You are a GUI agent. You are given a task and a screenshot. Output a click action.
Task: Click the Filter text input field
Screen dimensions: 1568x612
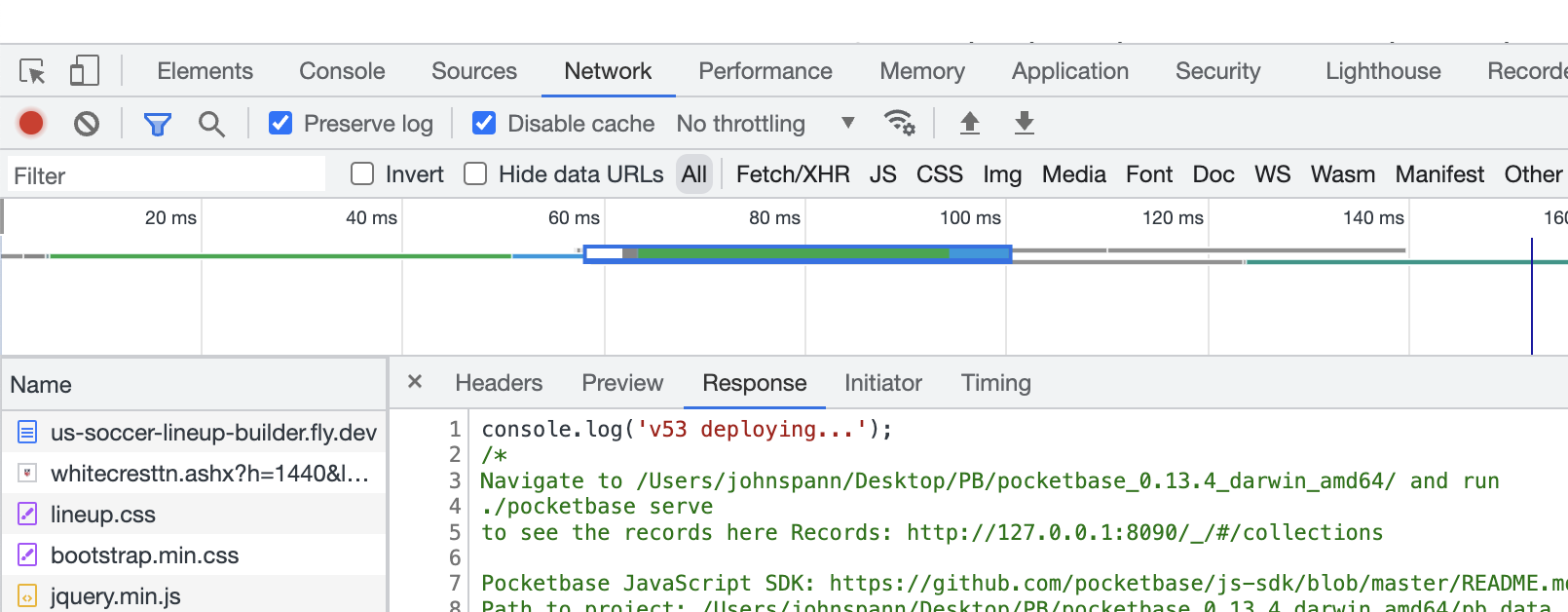[167, 175]
